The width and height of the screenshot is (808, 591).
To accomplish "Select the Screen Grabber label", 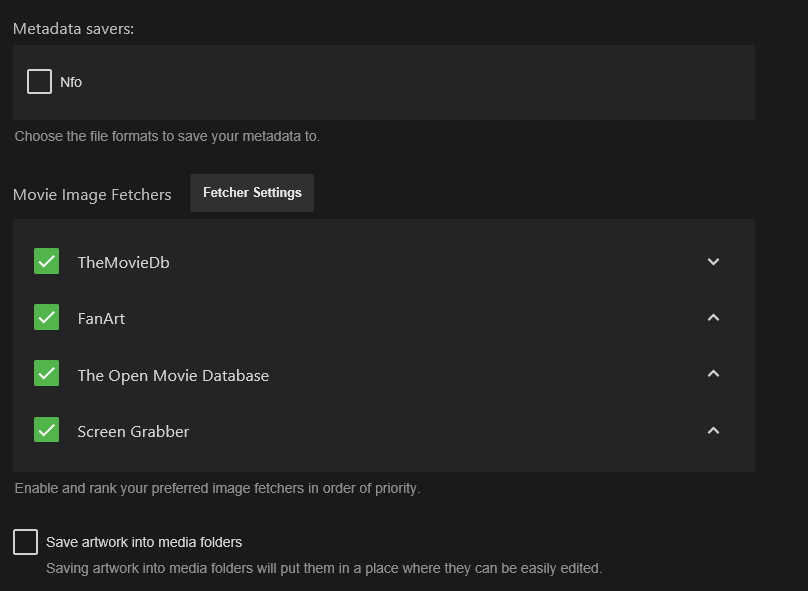I will pos(133,432).
